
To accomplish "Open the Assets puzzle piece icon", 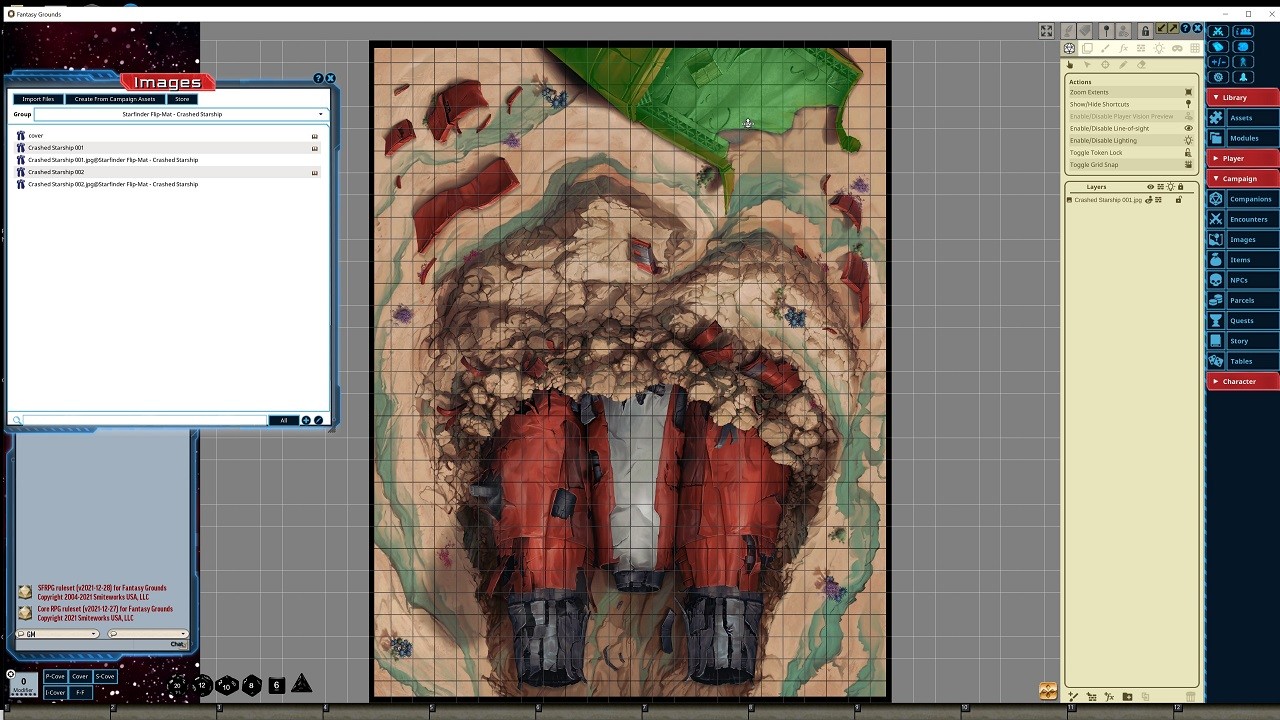I will point(1216,118).
